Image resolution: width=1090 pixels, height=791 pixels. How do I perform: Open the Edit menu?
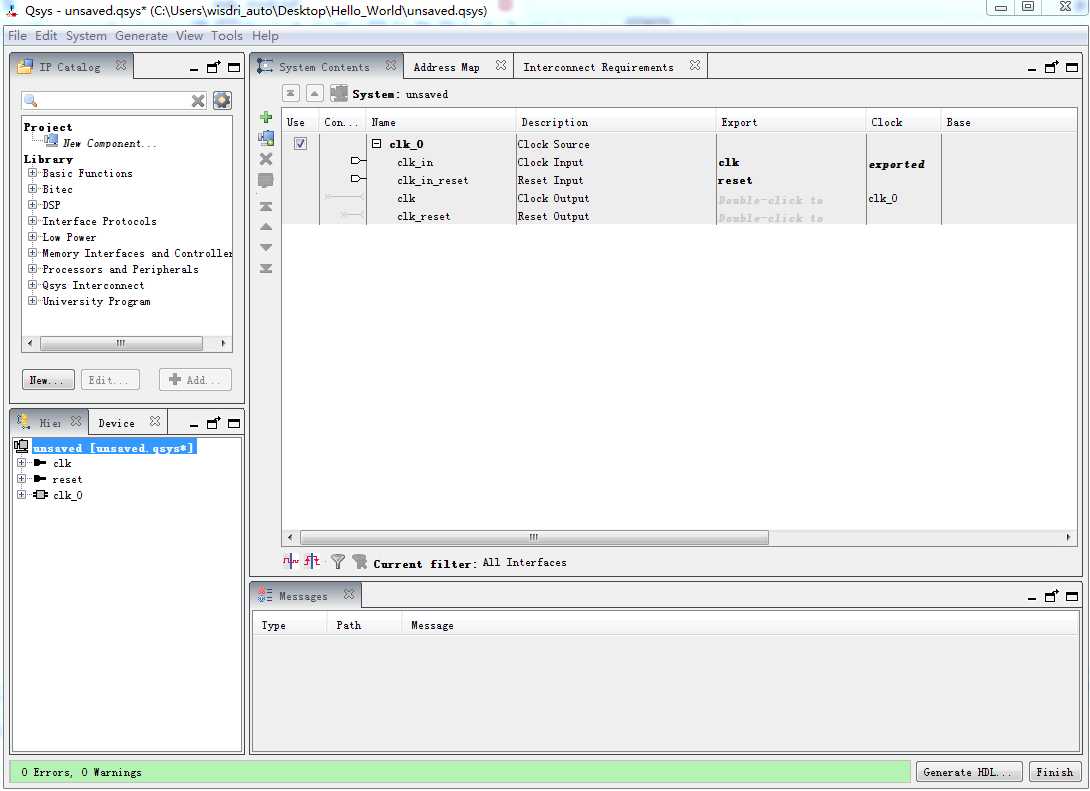(x=46, y=35)
